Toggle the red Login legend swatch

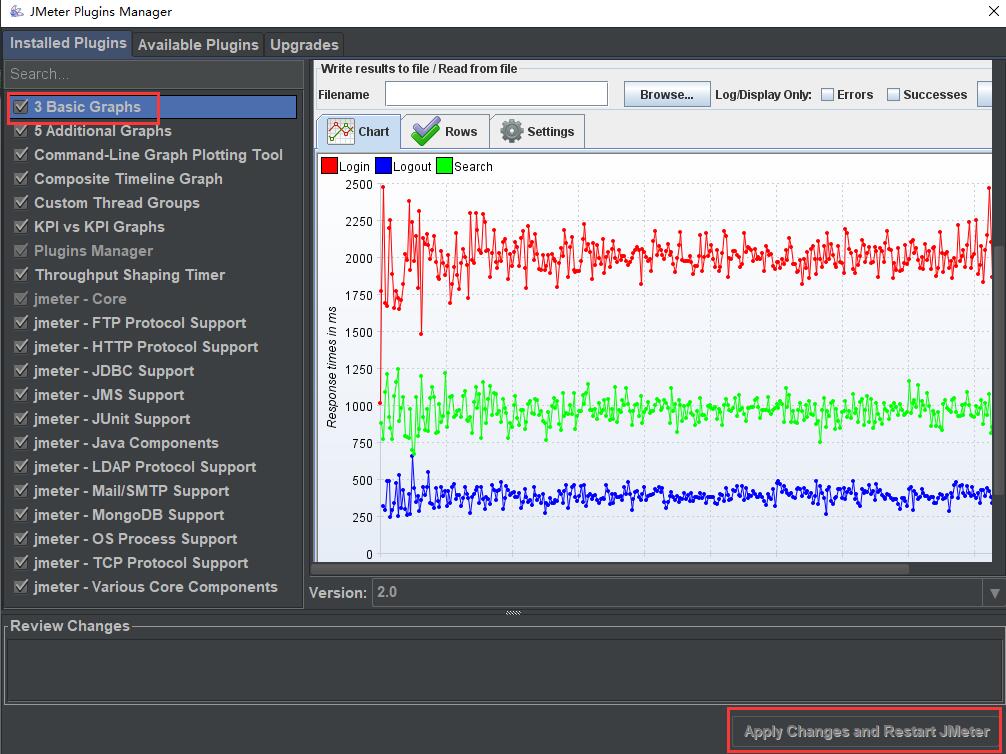pos(329,166)
